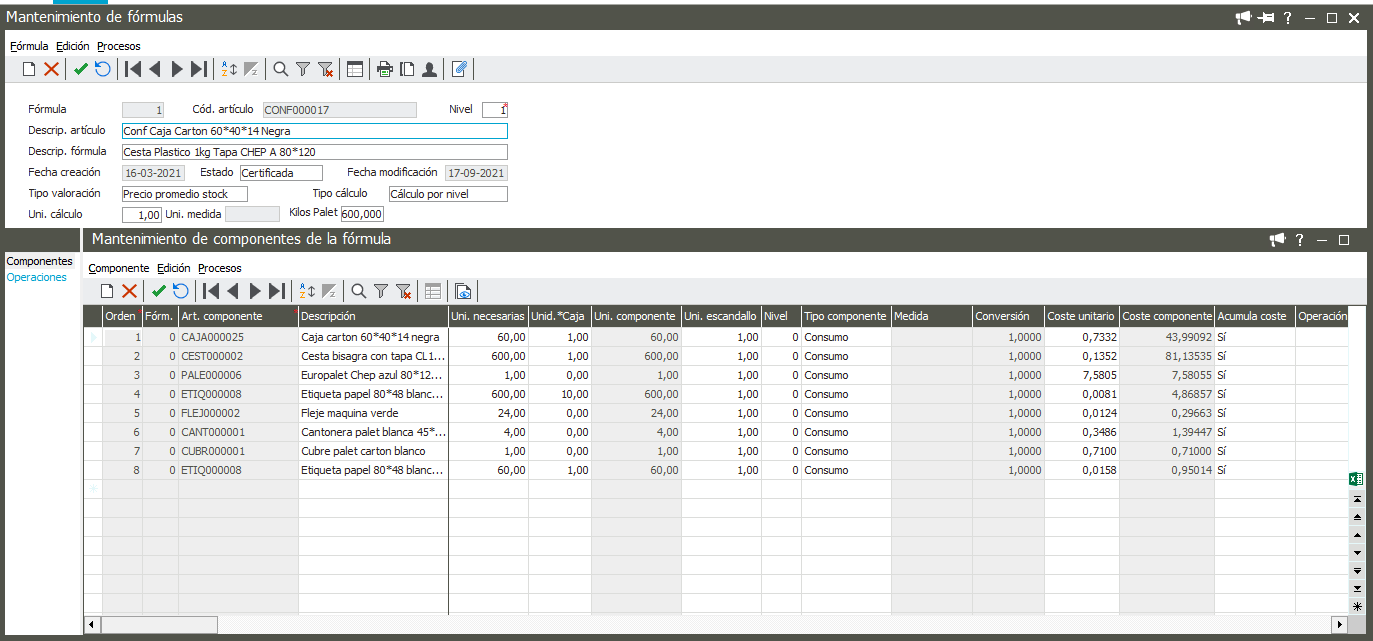Click the user silhouette icon in top toolbar

coord(429,69)
